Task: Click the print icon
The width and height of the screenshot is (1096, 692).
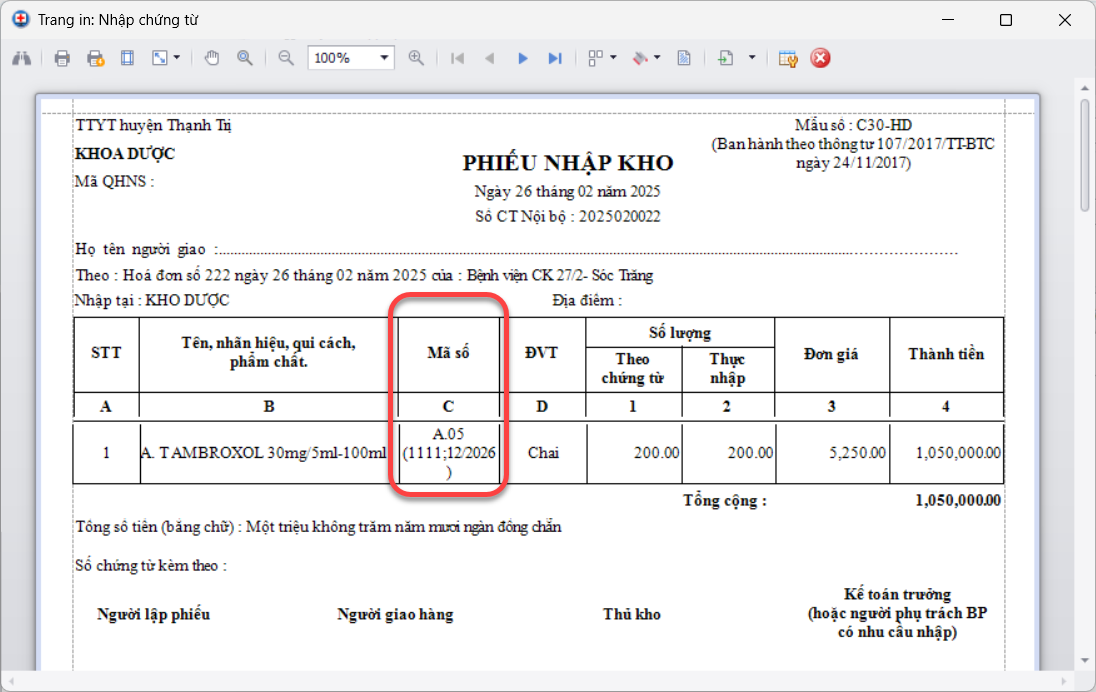Action: coord(62,58)
